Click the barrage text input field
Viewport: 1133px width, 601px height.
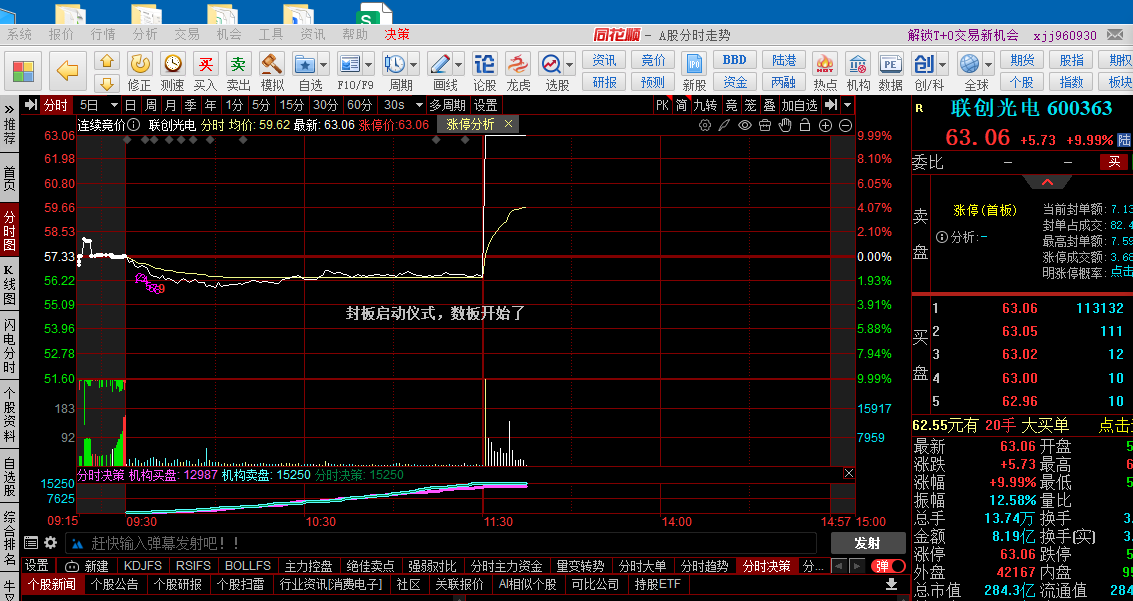(441, 543)
